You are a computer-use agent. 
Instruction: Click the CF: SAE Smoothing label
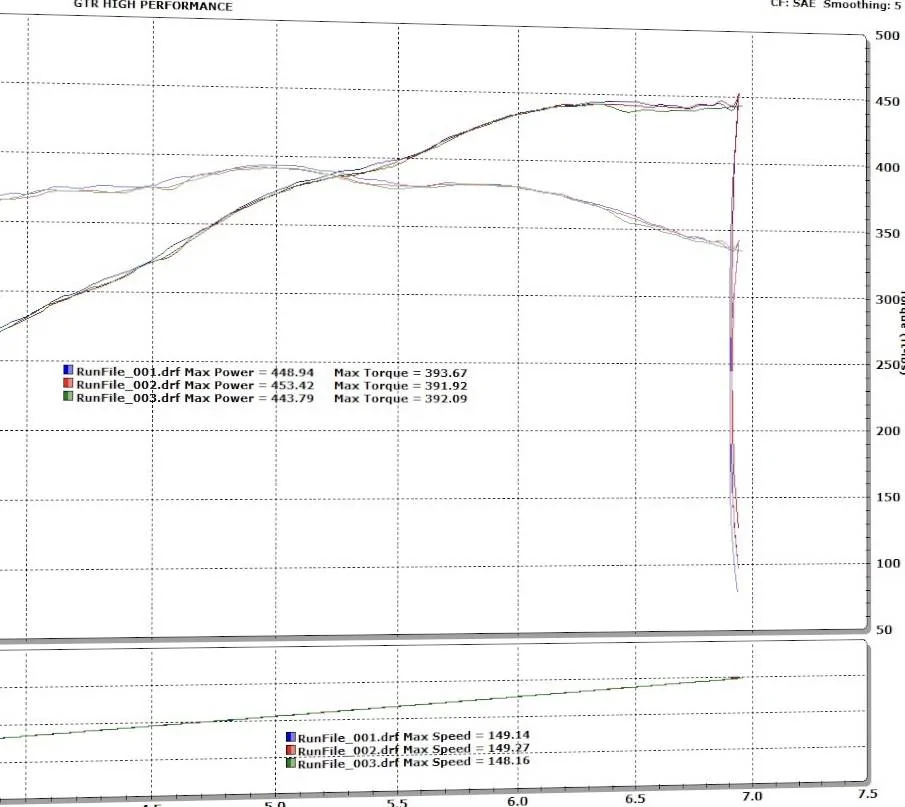click(837, 5)
